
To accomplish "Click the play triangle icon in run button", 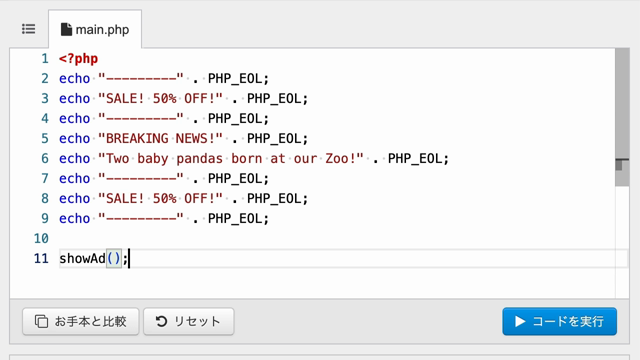I will pyautogui.click(x=520, y=322).
